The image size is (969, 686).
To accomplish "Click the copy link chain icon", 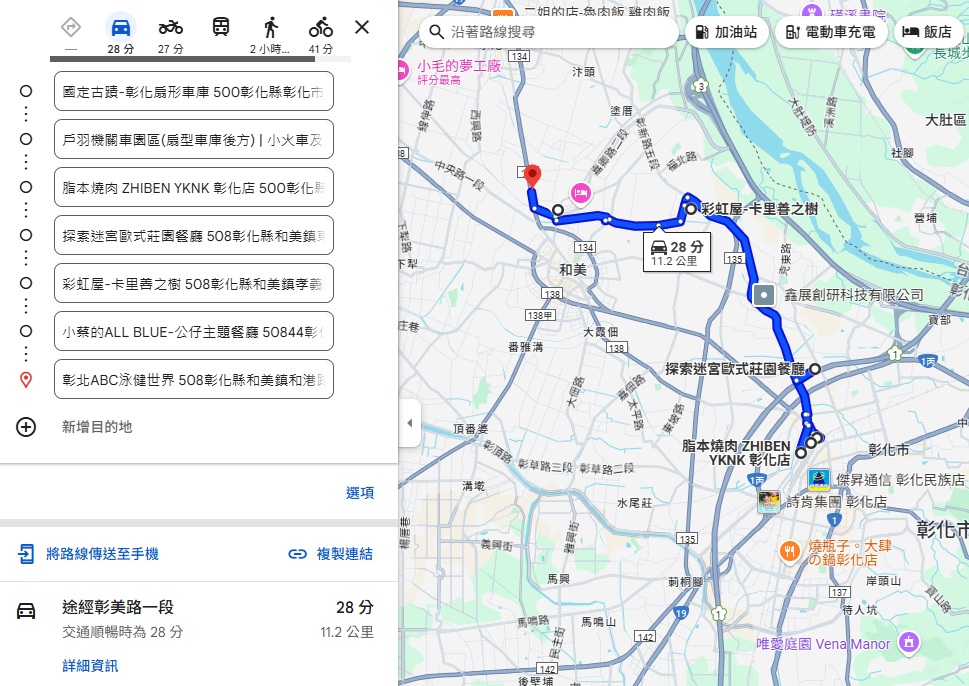I will (x=297, y=554).
